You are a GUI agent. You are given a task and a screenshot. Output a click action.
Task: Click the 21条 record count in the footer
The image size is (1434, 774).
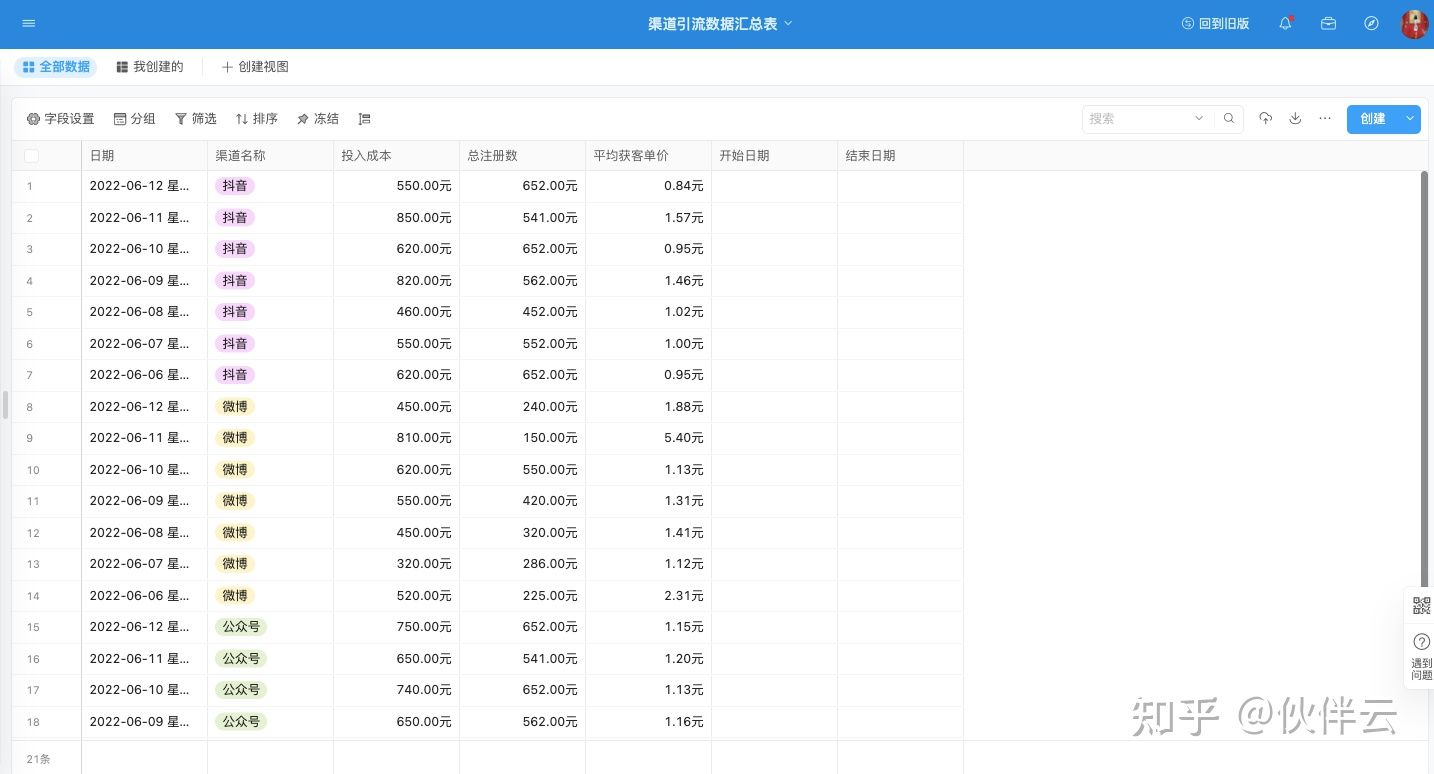38,759
